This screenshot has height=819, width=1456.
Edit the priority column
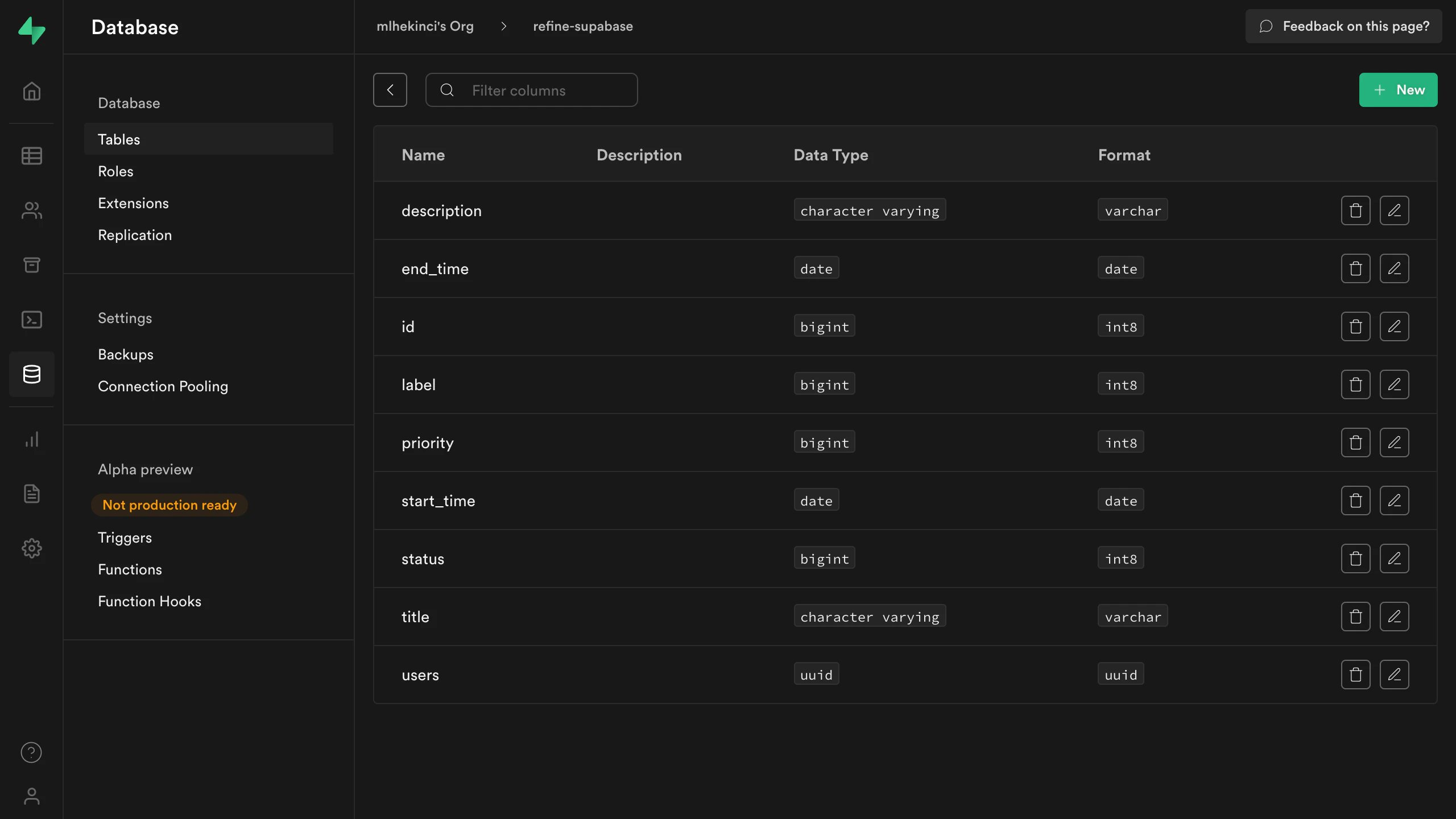[x=1394, y=442]
